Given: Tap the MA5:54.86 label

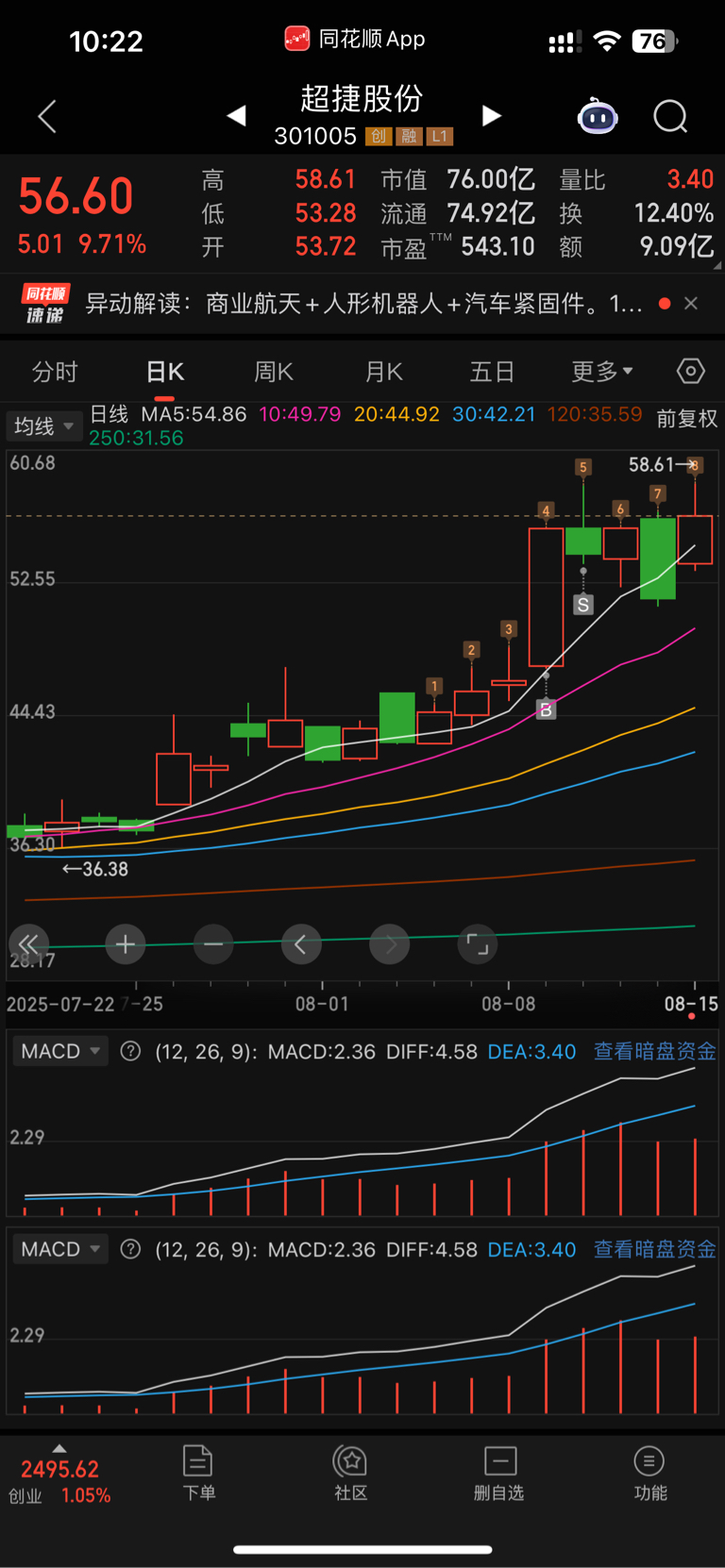Looking at the screenshot, I should pyautogui.click(x=194, y=414).
